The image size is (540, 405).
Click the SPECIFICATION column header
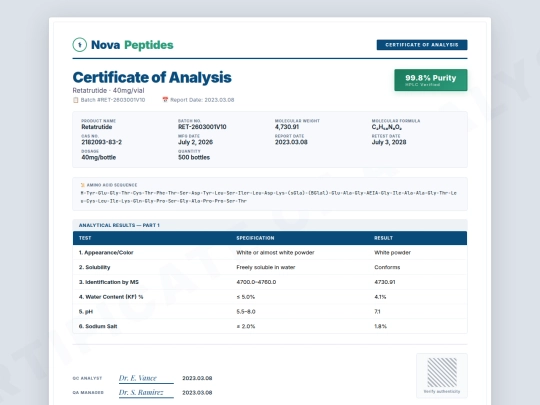[255, 238]
